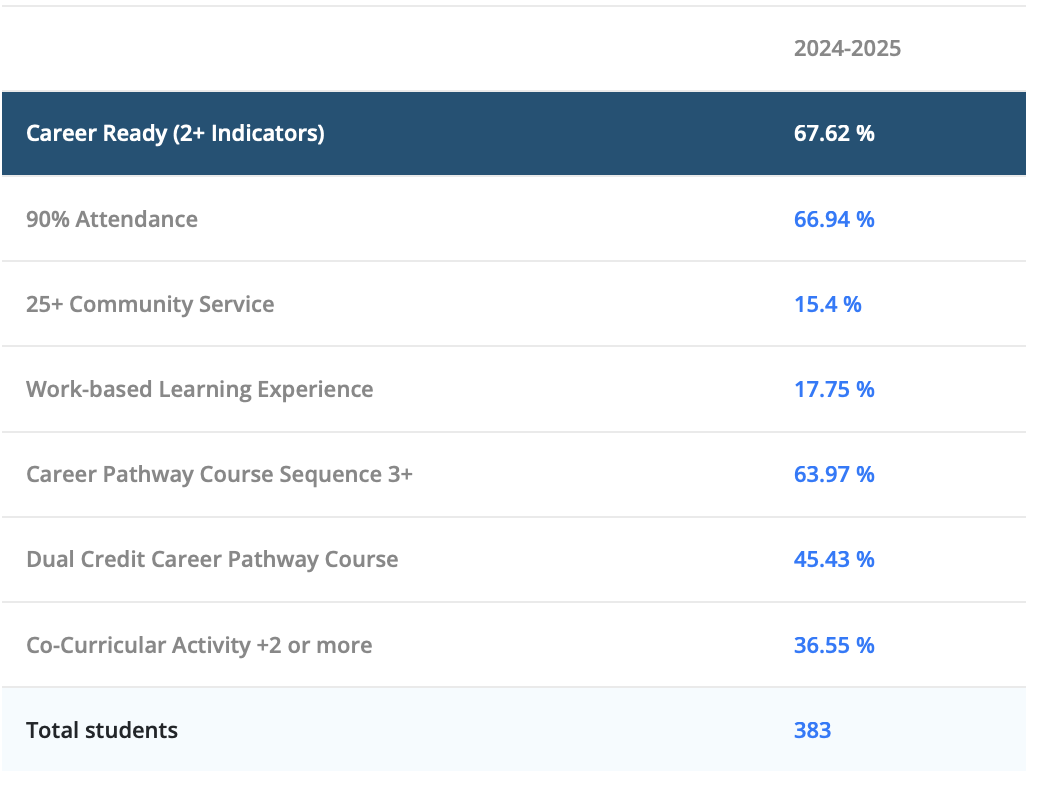The height and width of the screenshot is (804, 1040).
Task: Click the Total students row label
Action: click(x=102, y=730)
